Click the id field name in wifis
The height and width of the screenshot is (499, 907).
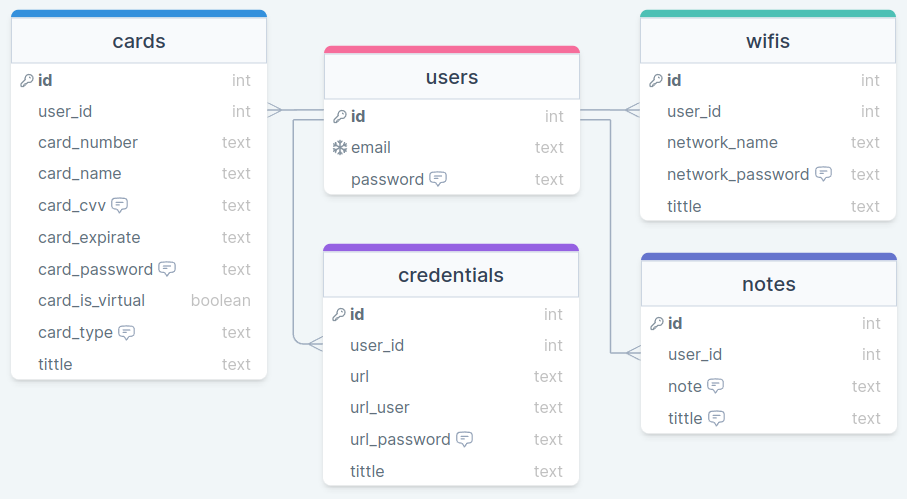point(674,80)
